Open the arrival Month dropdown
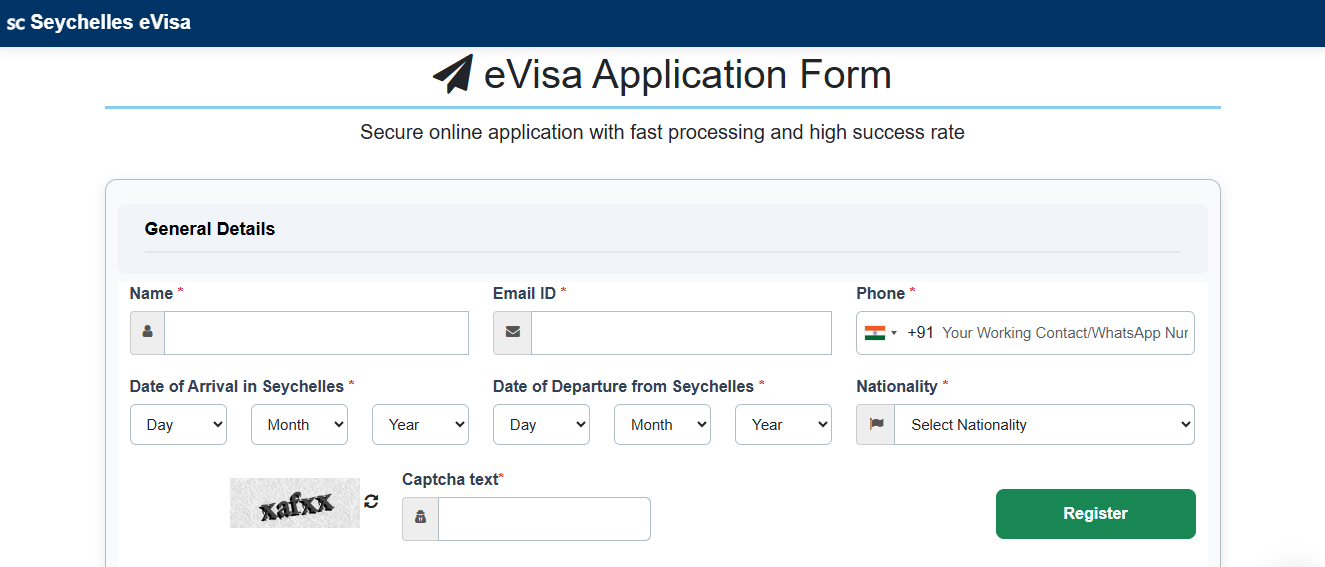 (x=299, y=424)
